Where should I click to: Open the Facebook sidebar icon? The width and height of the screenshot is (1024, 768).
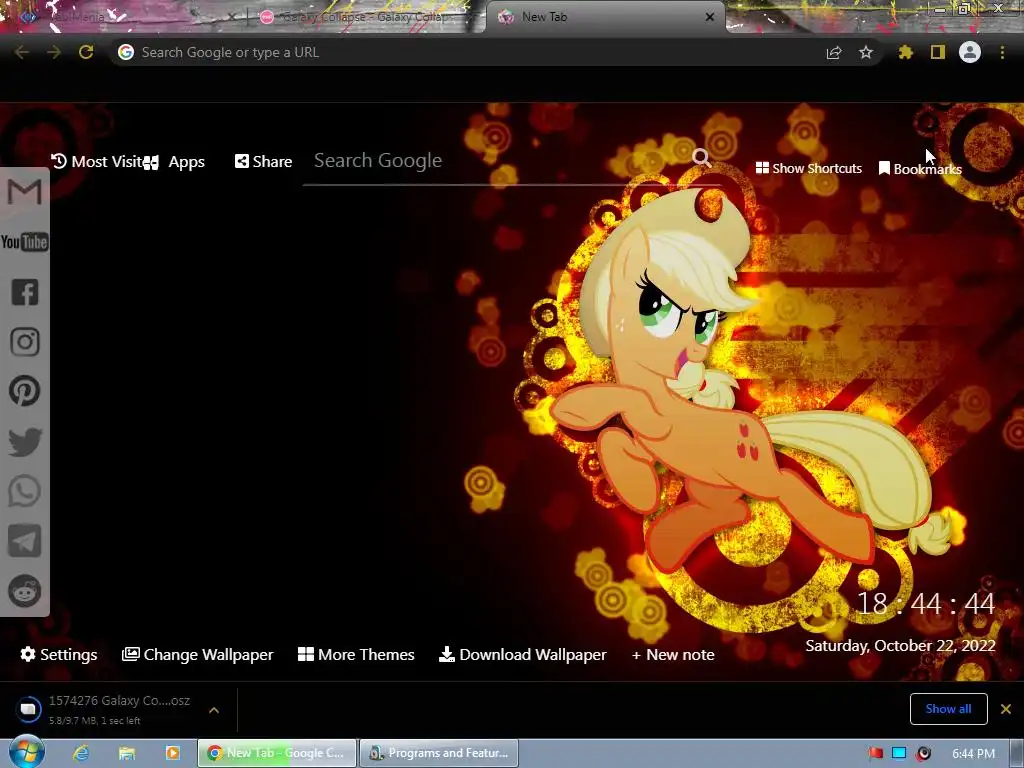point(25,292)
